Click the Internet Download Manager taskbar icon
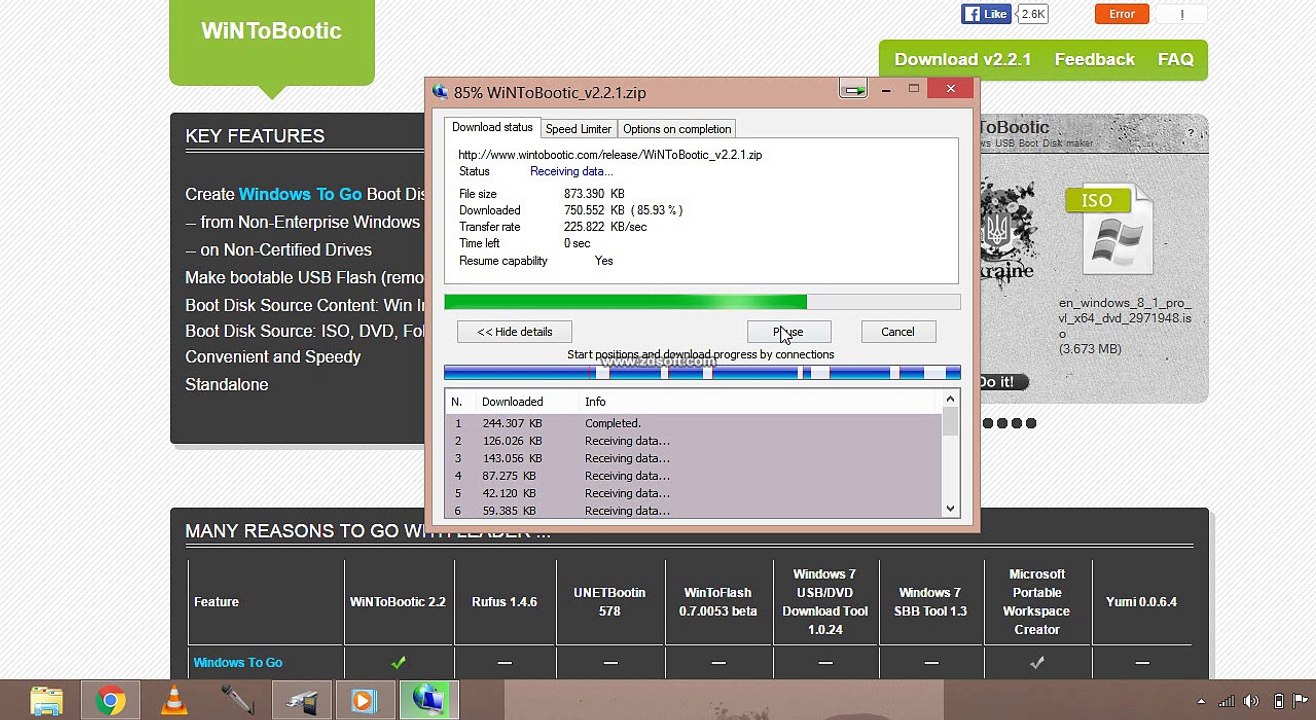1316x720 pixels. 429,700
